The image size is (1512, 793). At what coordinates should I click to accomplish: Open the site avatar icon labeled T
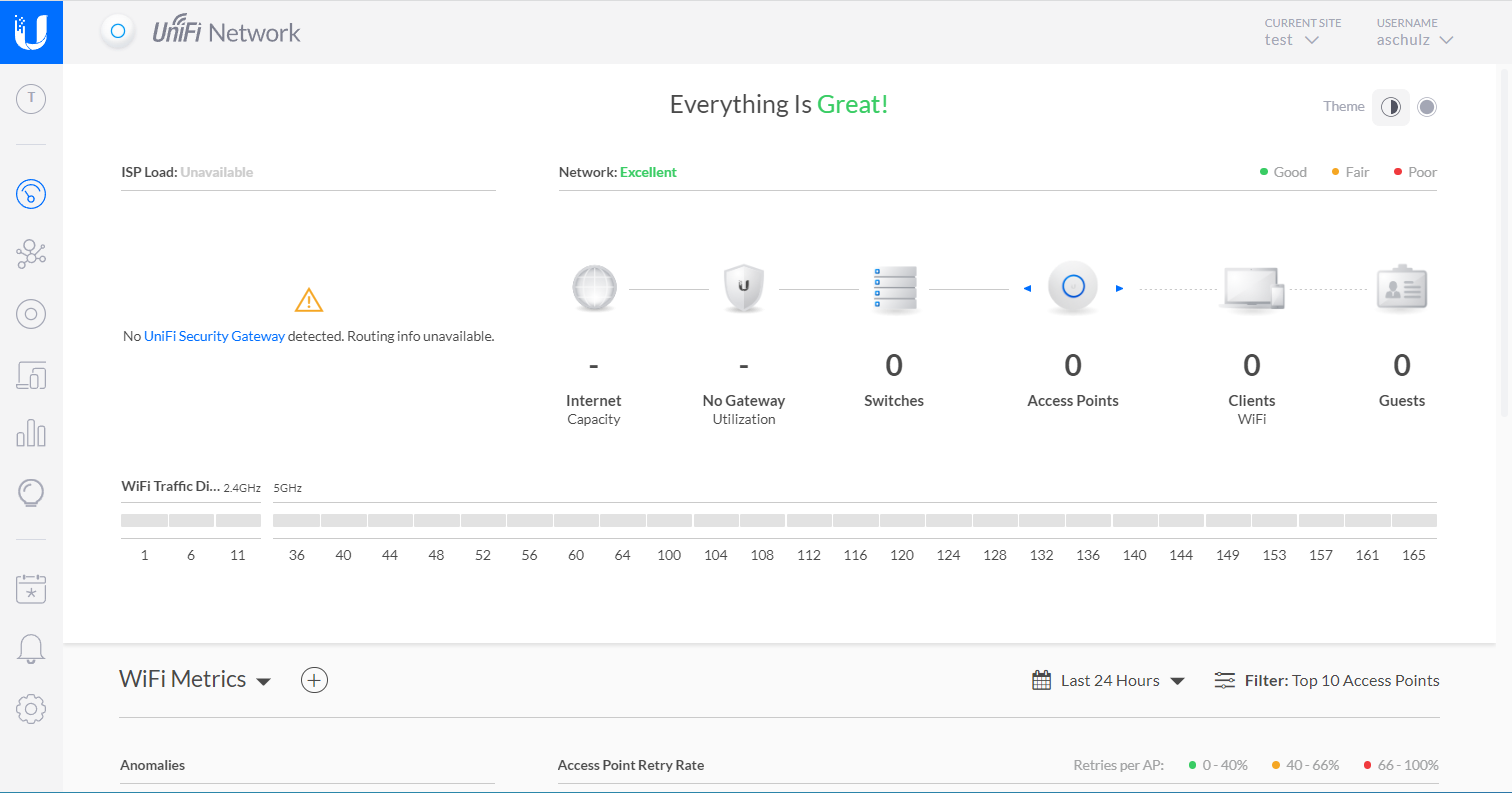tap(32, 98)
